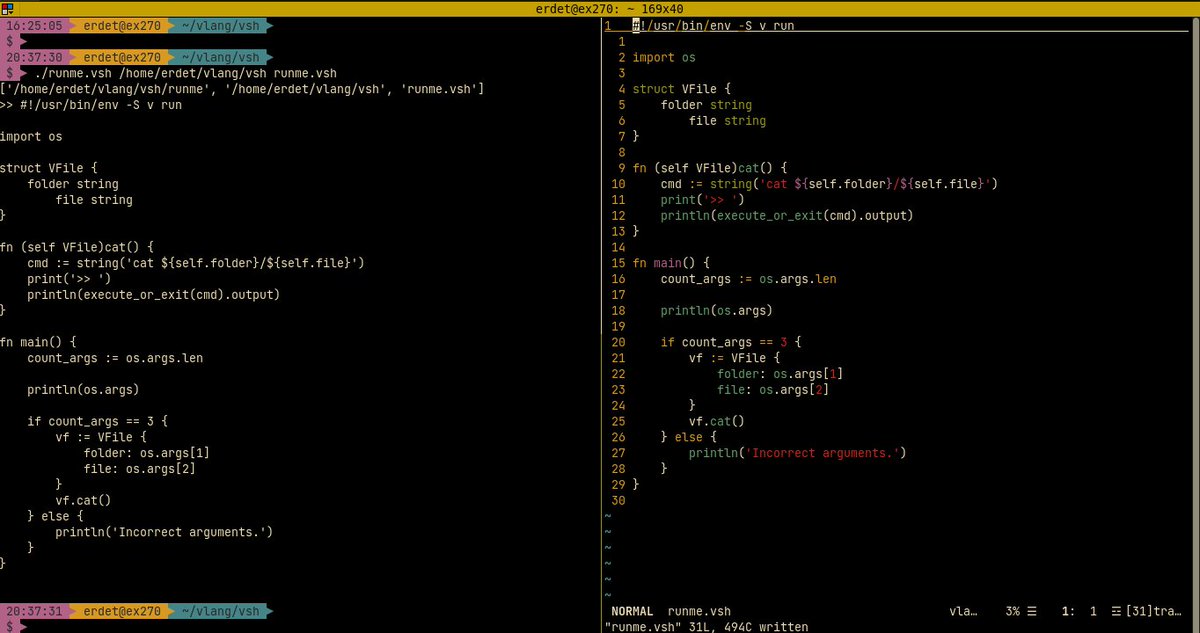The width and height of the screenshot is (1200, 633).
Task: Click 'erdet@ex270' on the 20:37:31 prompt
Action: [x=122, y=611]
